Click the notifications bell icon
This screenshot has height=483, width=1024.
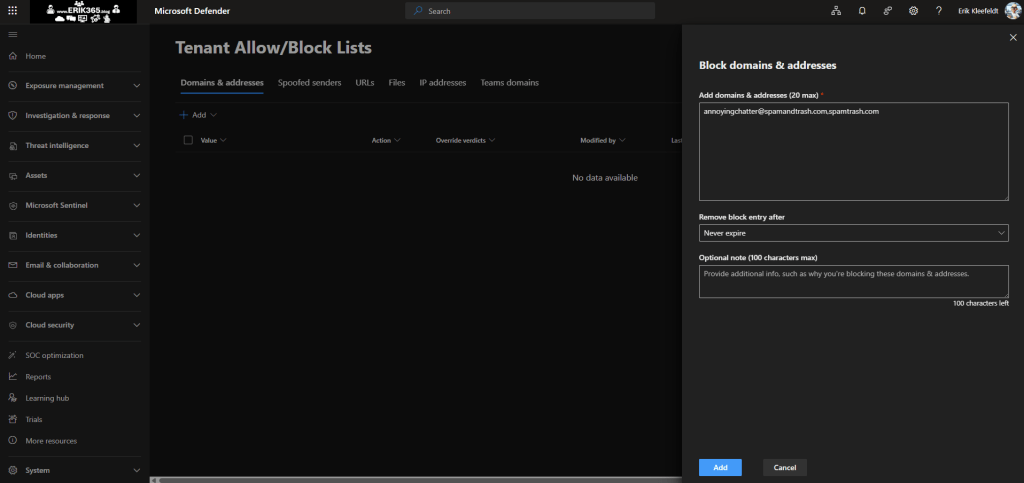pyautogui.click(x=862, y=11)
